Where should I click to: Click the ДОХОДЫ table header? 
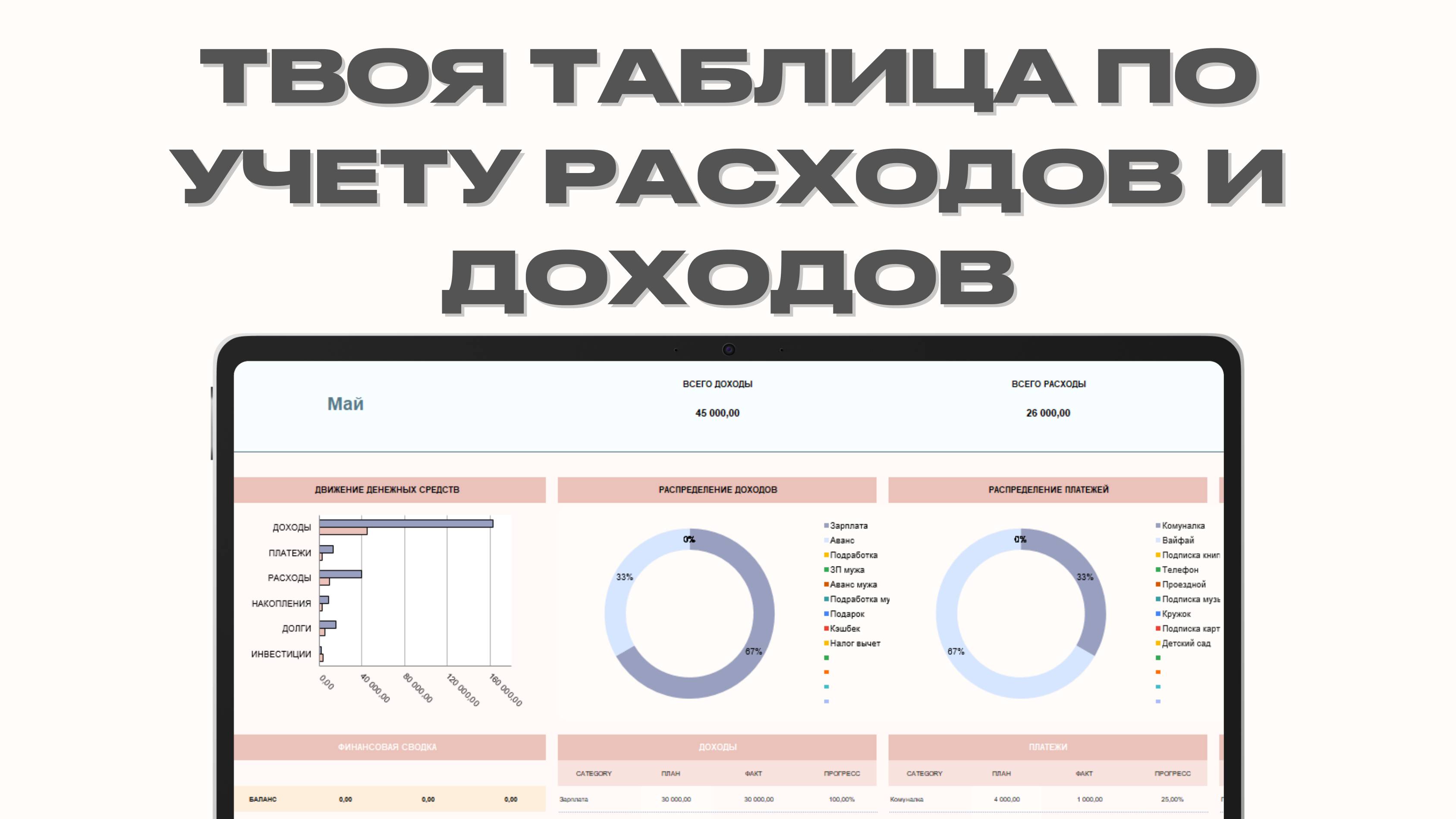717,747
